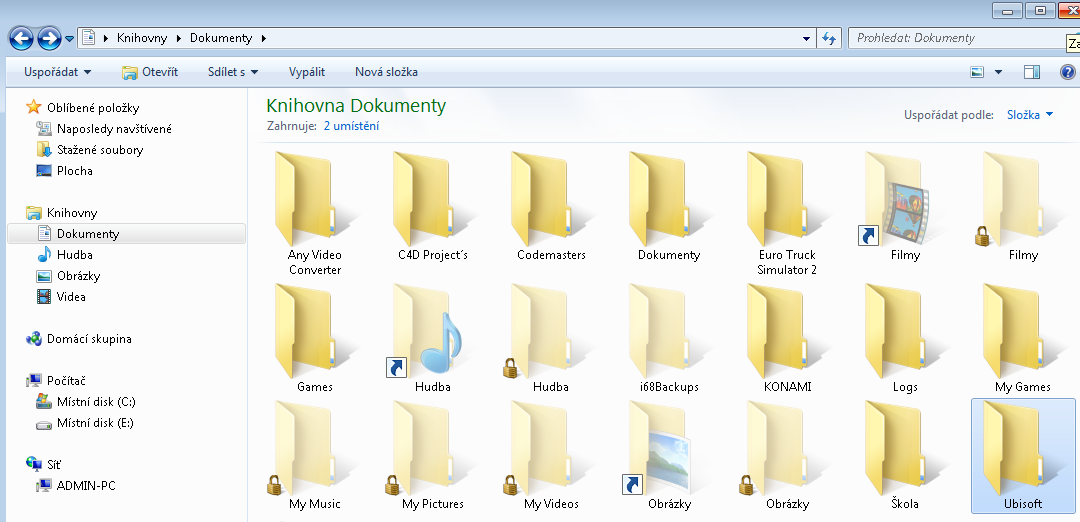The width and height of the screenshot is (1080, 522).
Task: Click Dokumenty in the address breadcrumb
Action: 221,39
